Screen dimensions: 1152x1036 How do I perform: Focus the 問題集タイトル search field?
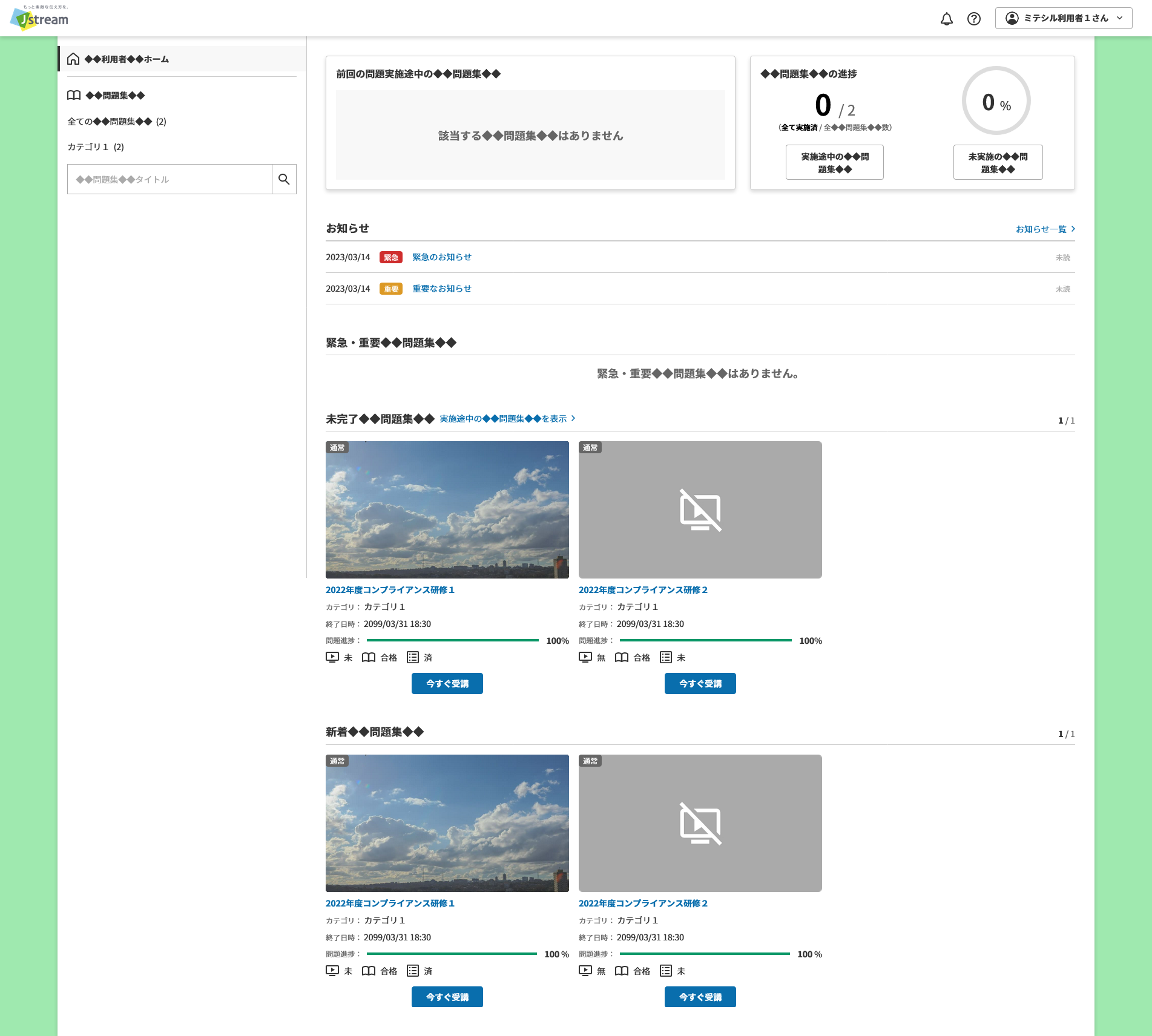click(x=170, y=179)
